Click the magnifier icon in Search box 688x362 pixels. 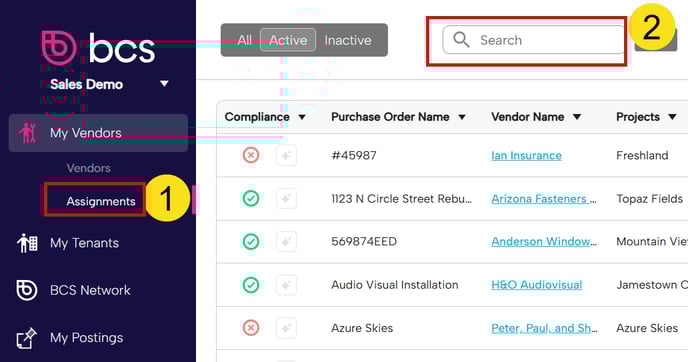tap(461, 40)
